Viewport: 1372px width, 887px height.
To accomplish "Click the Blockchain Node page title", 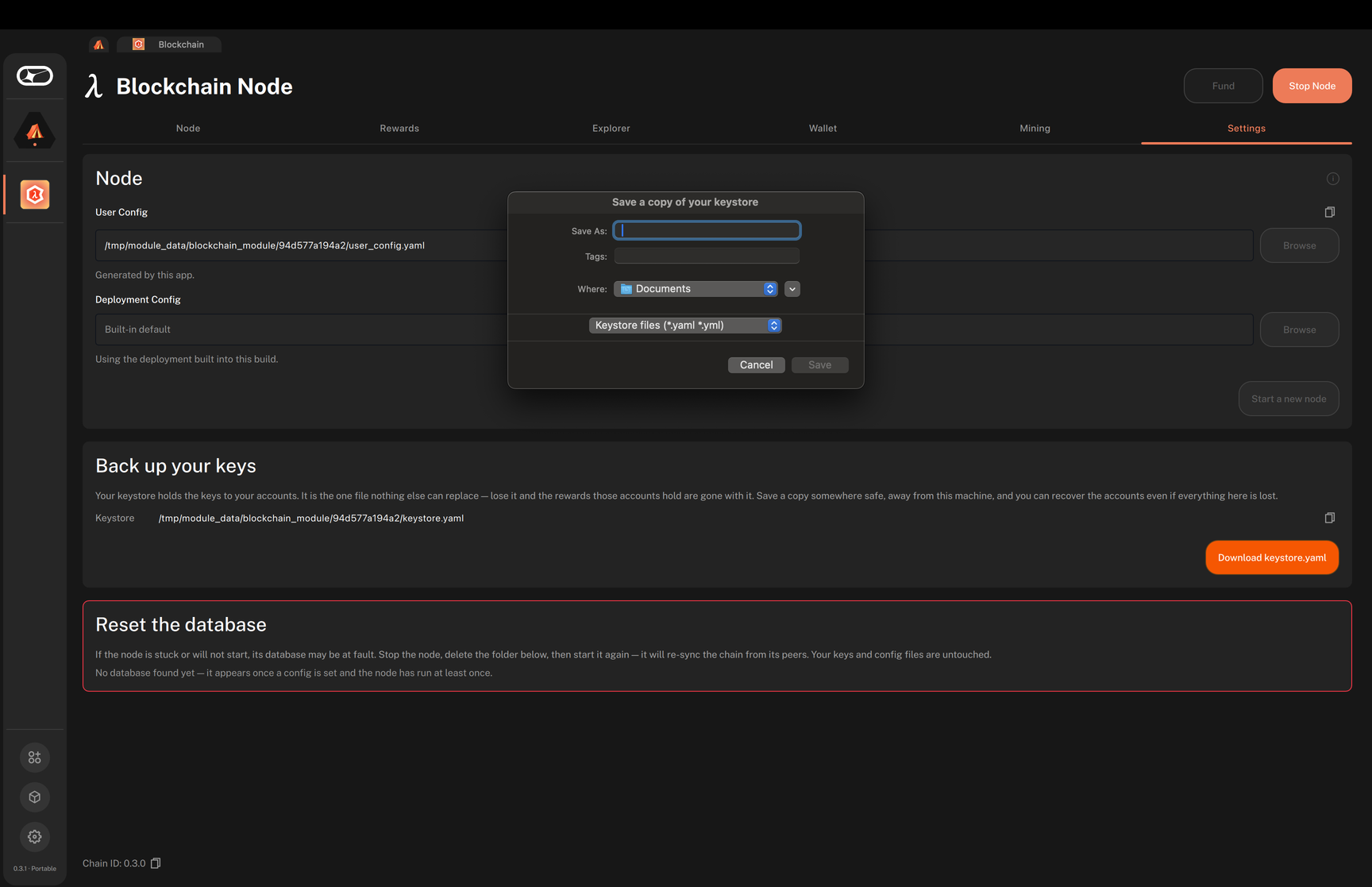I will tap(204, 86).
